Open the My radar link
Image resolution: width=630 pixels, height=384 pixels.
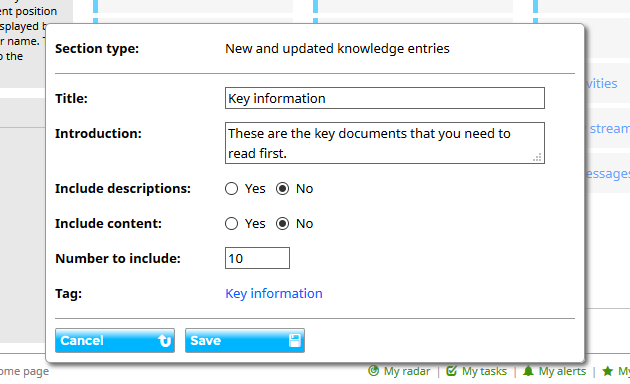(407, 371)
